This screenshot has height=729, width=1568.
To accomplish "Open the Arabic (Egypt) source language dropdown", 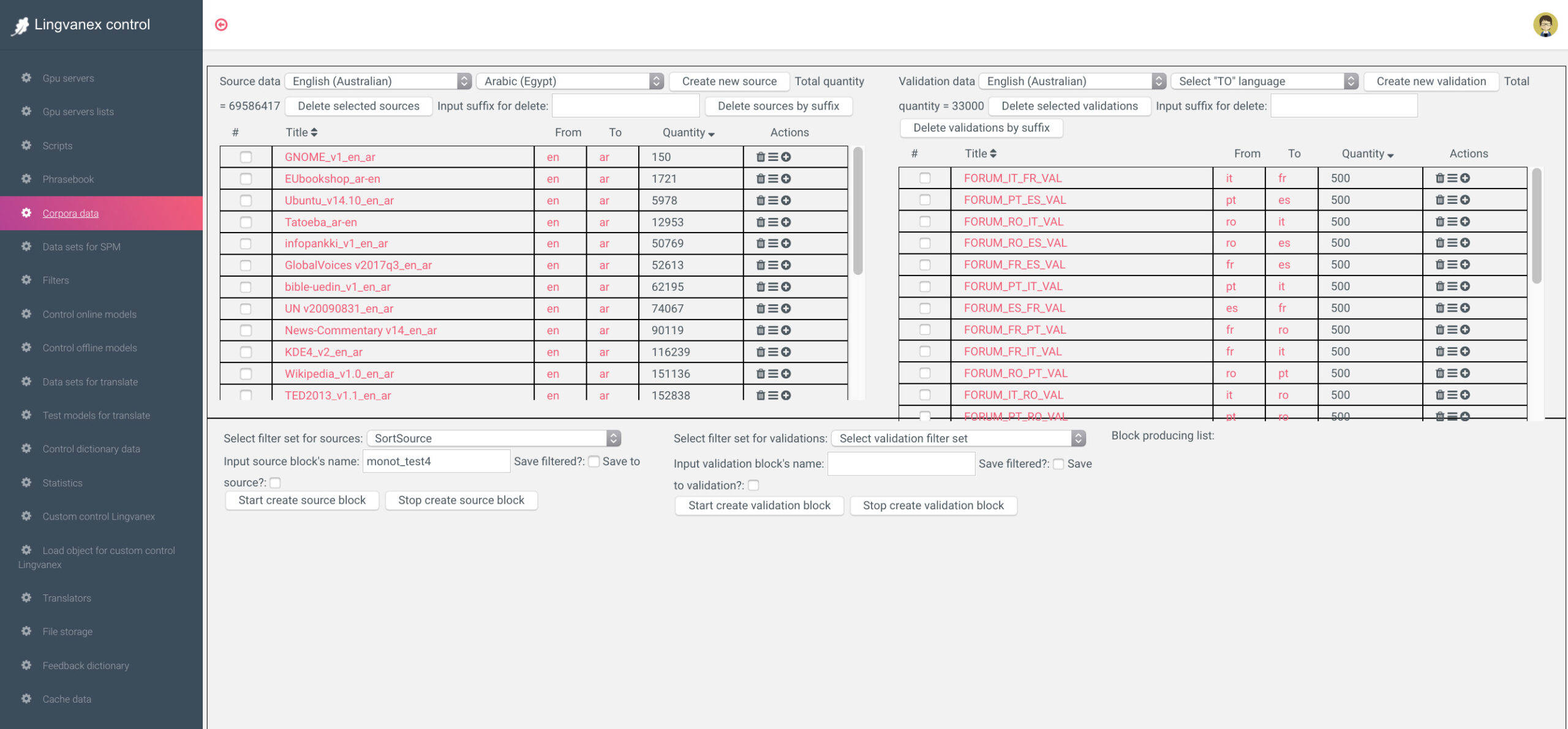I will (x=570, y=81).
